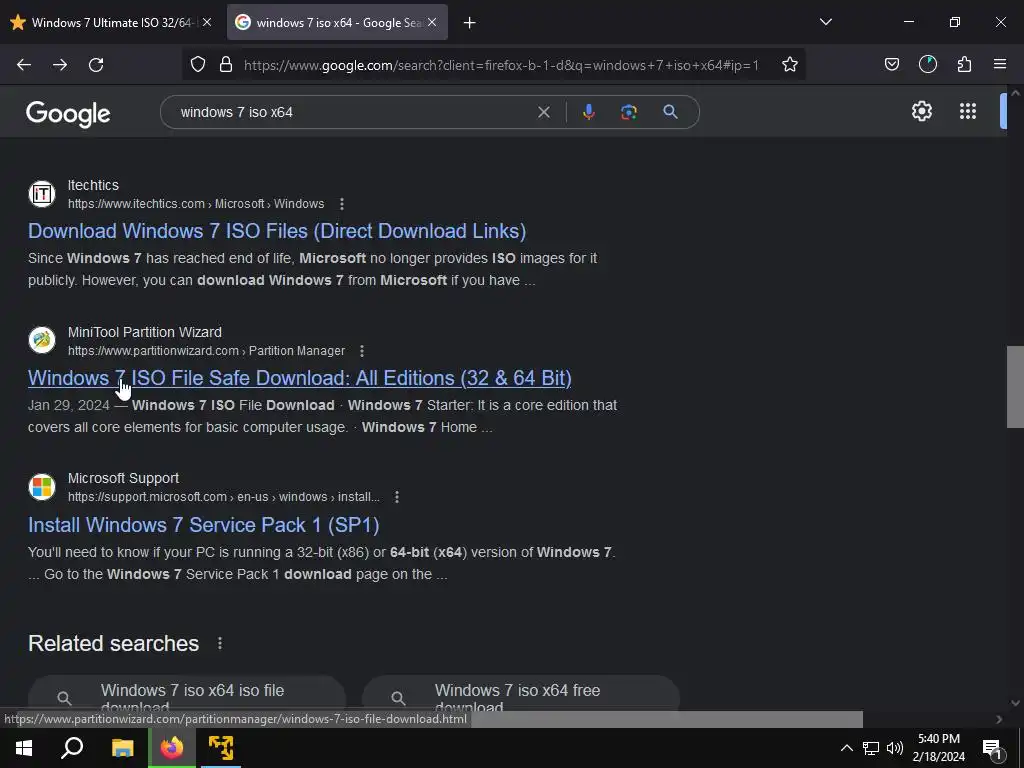
Task: Open Windows taskbar search
Action: pos(72,748)
